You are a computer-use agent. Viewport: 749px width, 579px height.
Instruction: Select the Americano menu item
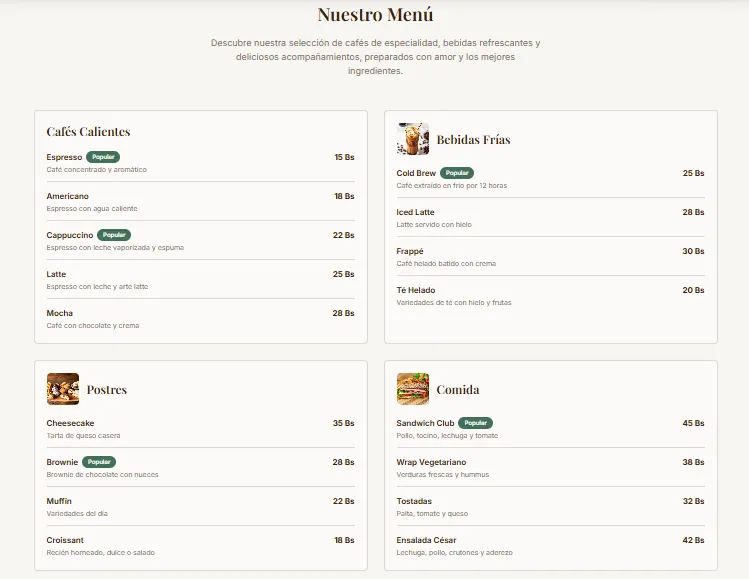coord(67,196)
